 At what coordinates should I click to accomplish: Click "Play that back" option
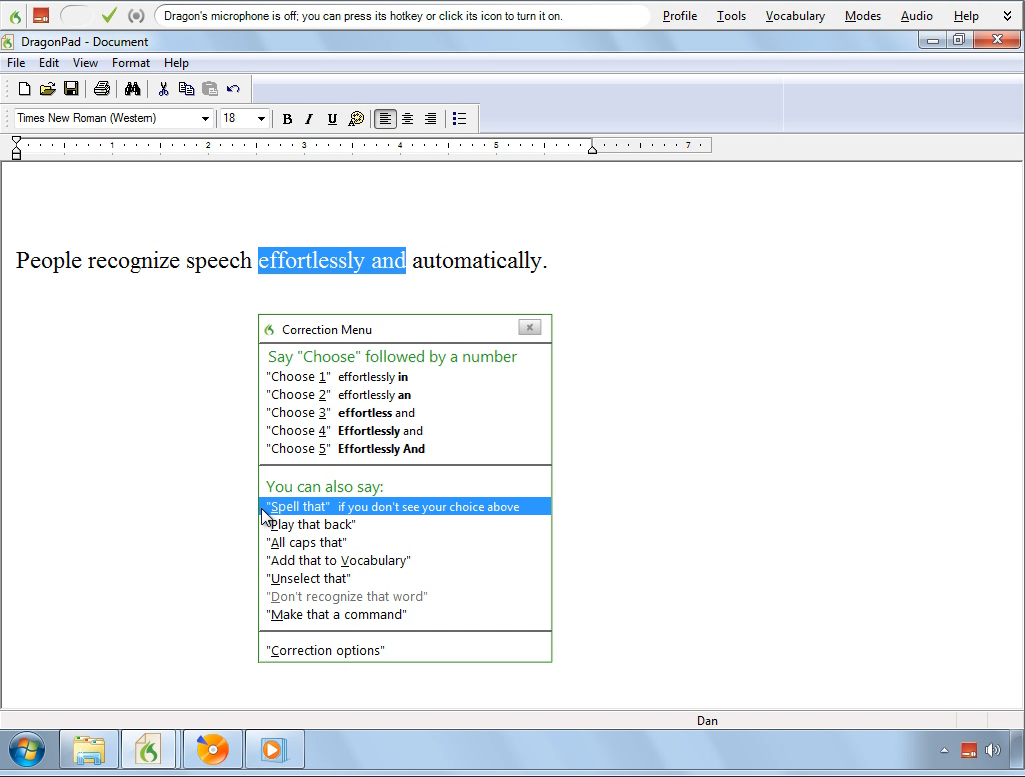(x=405, y=525)
